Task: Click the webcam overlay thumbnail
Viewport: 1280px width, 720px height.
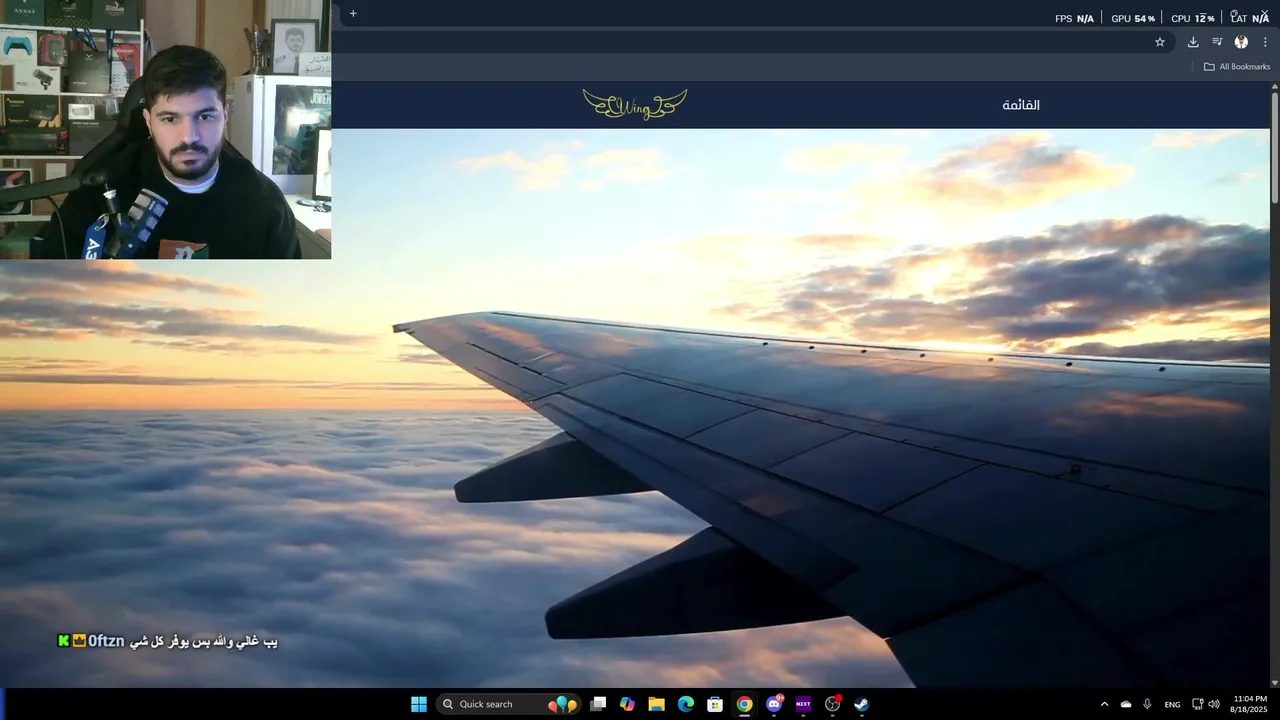Action: [165, 129]
